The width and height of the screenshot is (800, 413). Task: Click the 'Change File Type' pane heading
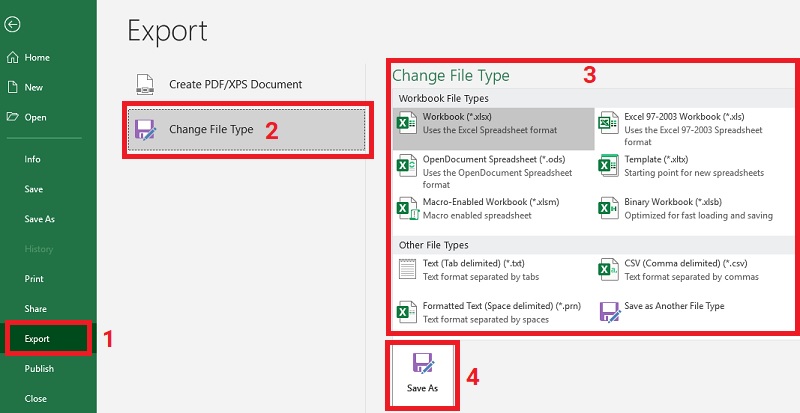[x=451, y=76]
